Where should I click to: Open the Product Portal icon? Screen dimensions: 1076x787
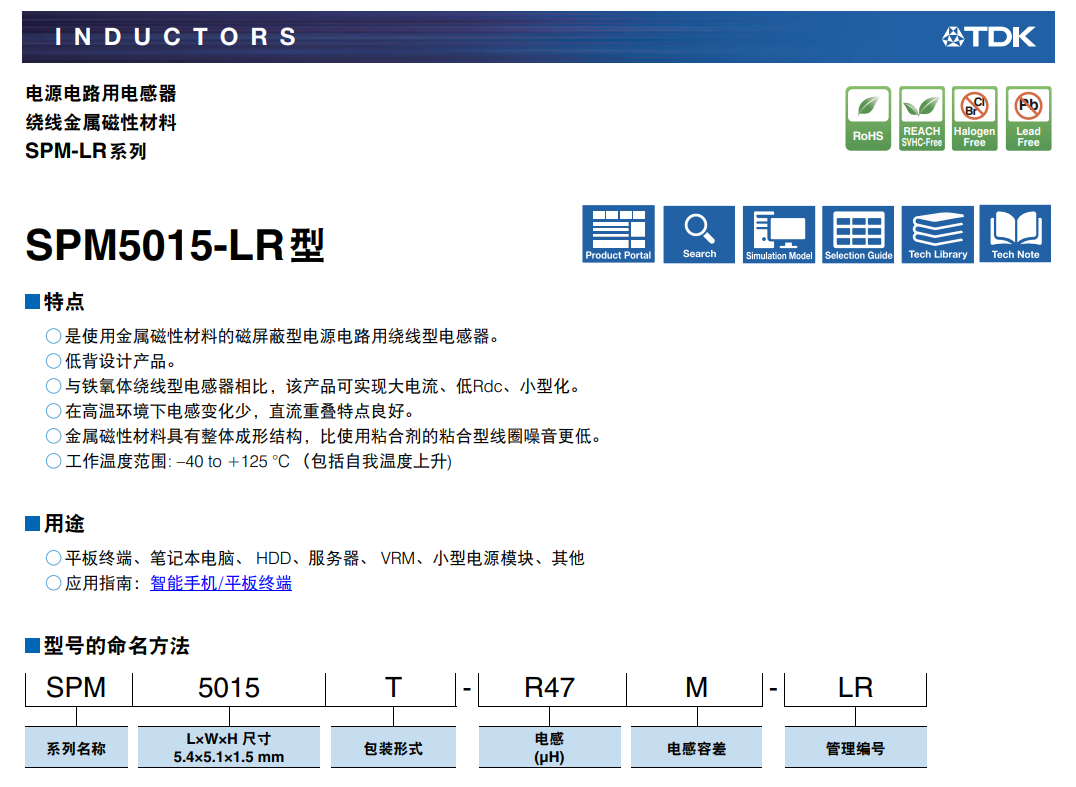[618, 234]
